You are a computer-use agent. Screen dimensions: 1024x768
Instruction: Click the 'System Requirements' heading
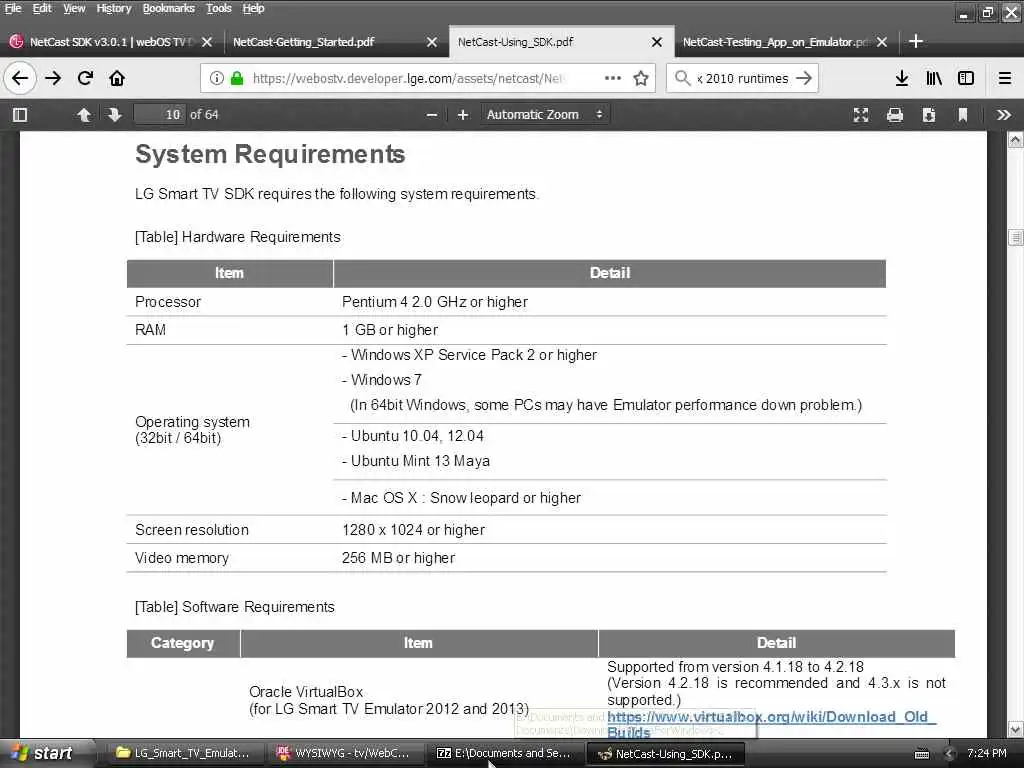270,154
